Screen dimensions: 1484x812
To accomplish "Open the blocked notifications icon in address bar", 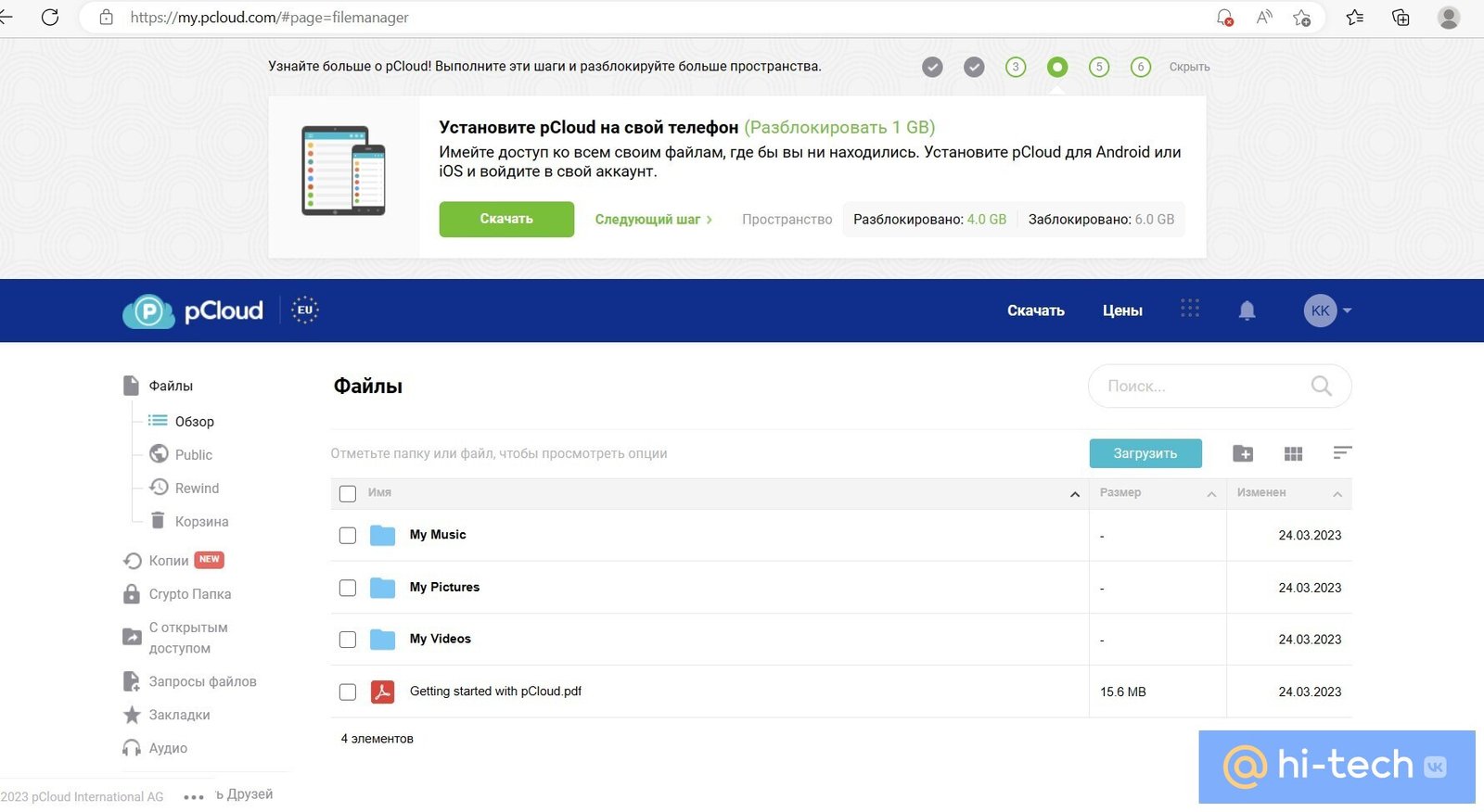I will tap(1224, 17).
